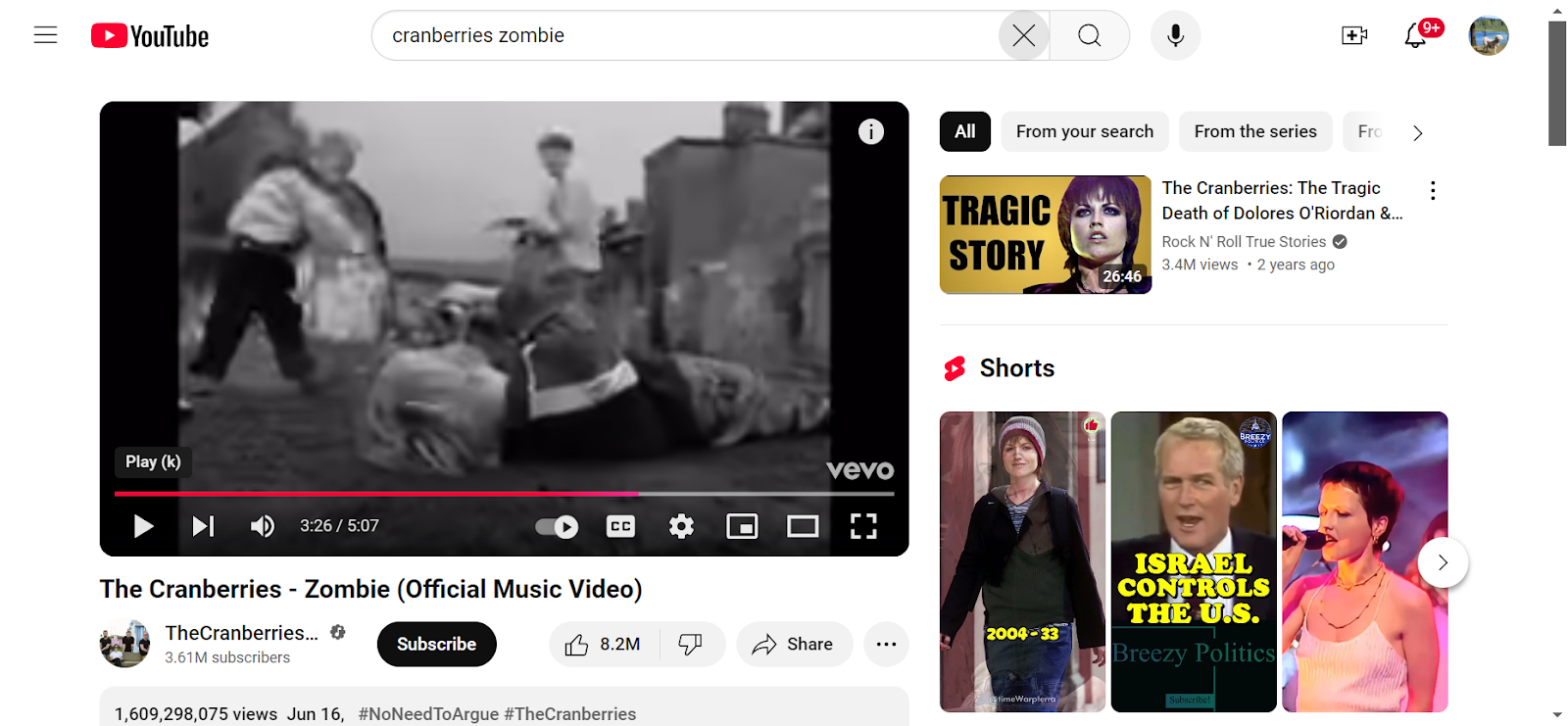
Task: Select the All filter chip
Action: [965, 131]
